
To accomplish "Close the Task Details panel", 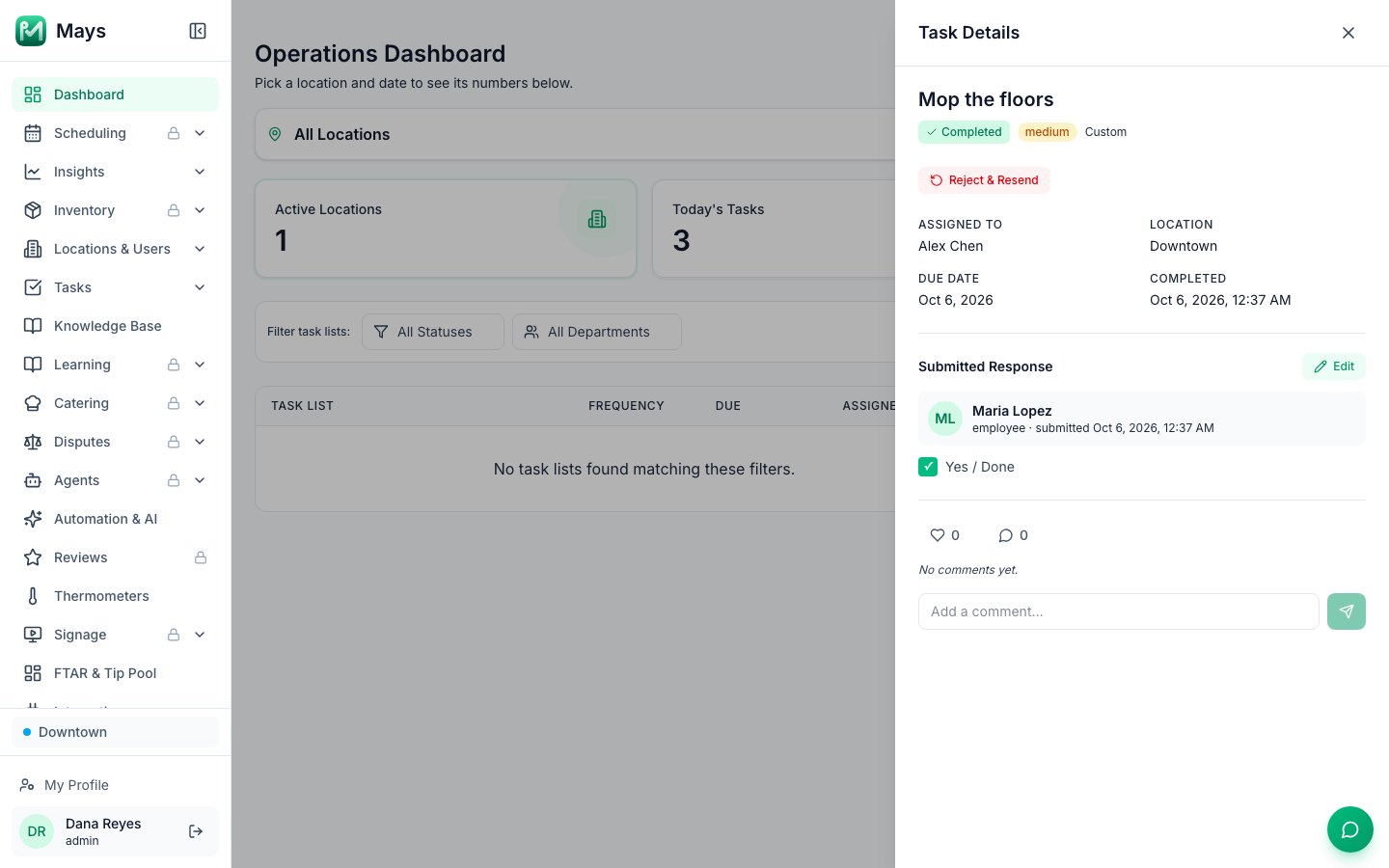I will [x=1348, y=33].
